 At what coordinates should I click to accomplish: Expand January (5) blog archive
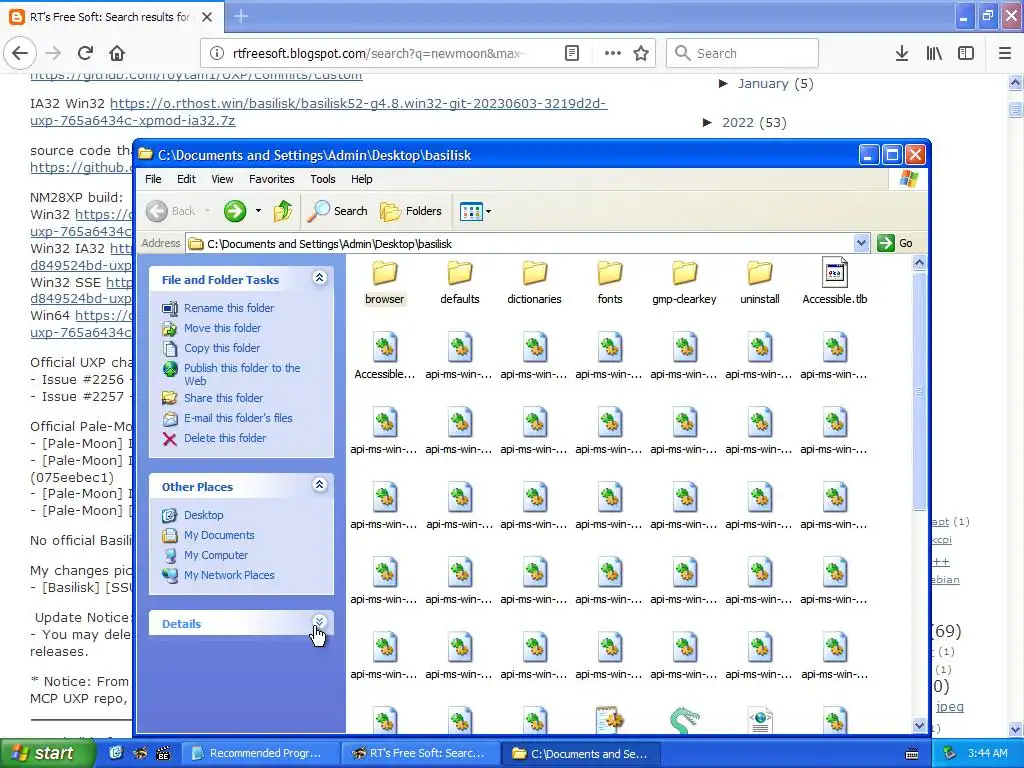click(724, 83)
